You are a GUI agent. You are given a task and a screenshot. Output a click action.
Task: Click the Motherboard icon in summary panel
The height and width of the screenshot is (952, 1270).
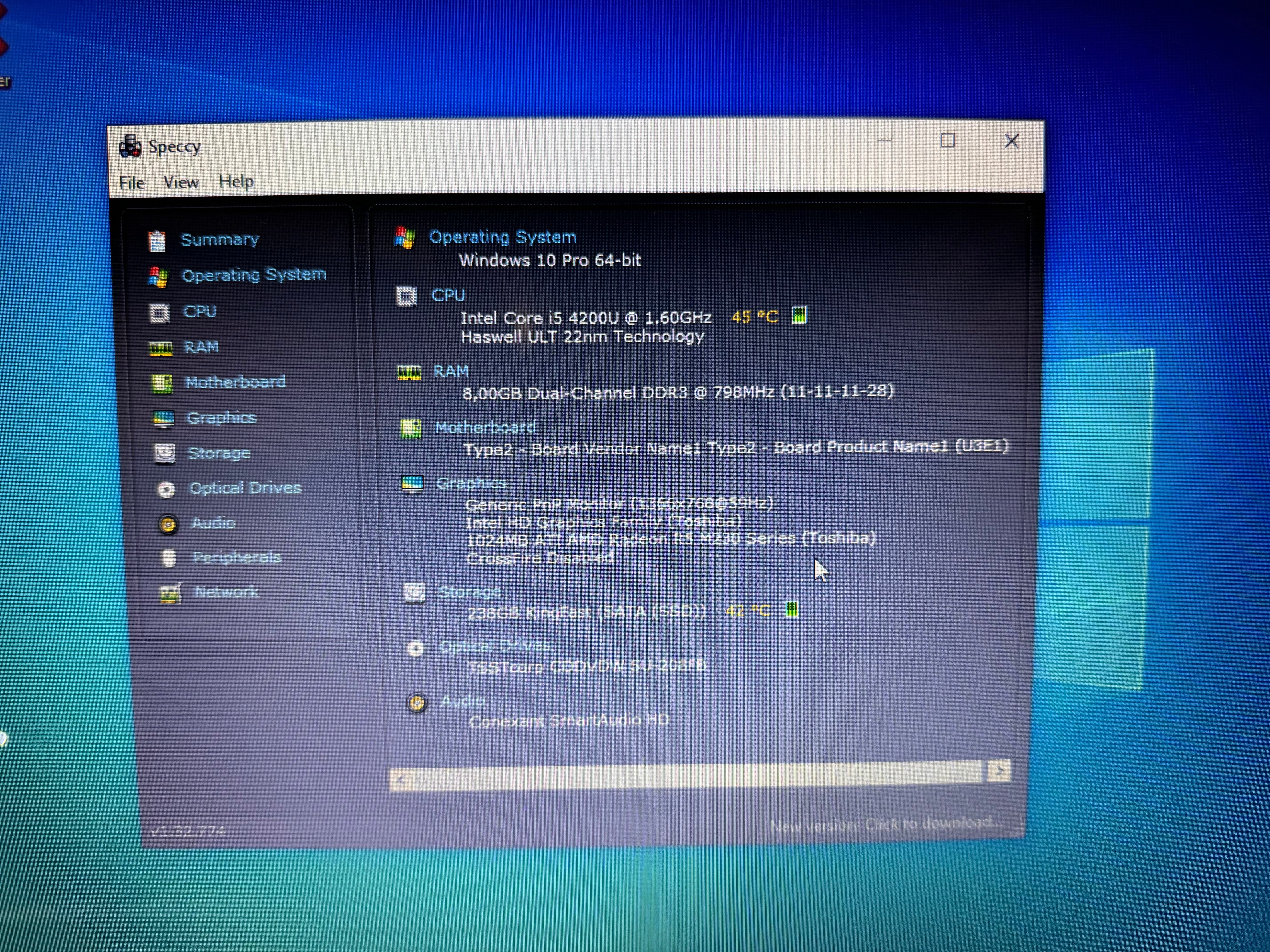[x=410, y=429]
